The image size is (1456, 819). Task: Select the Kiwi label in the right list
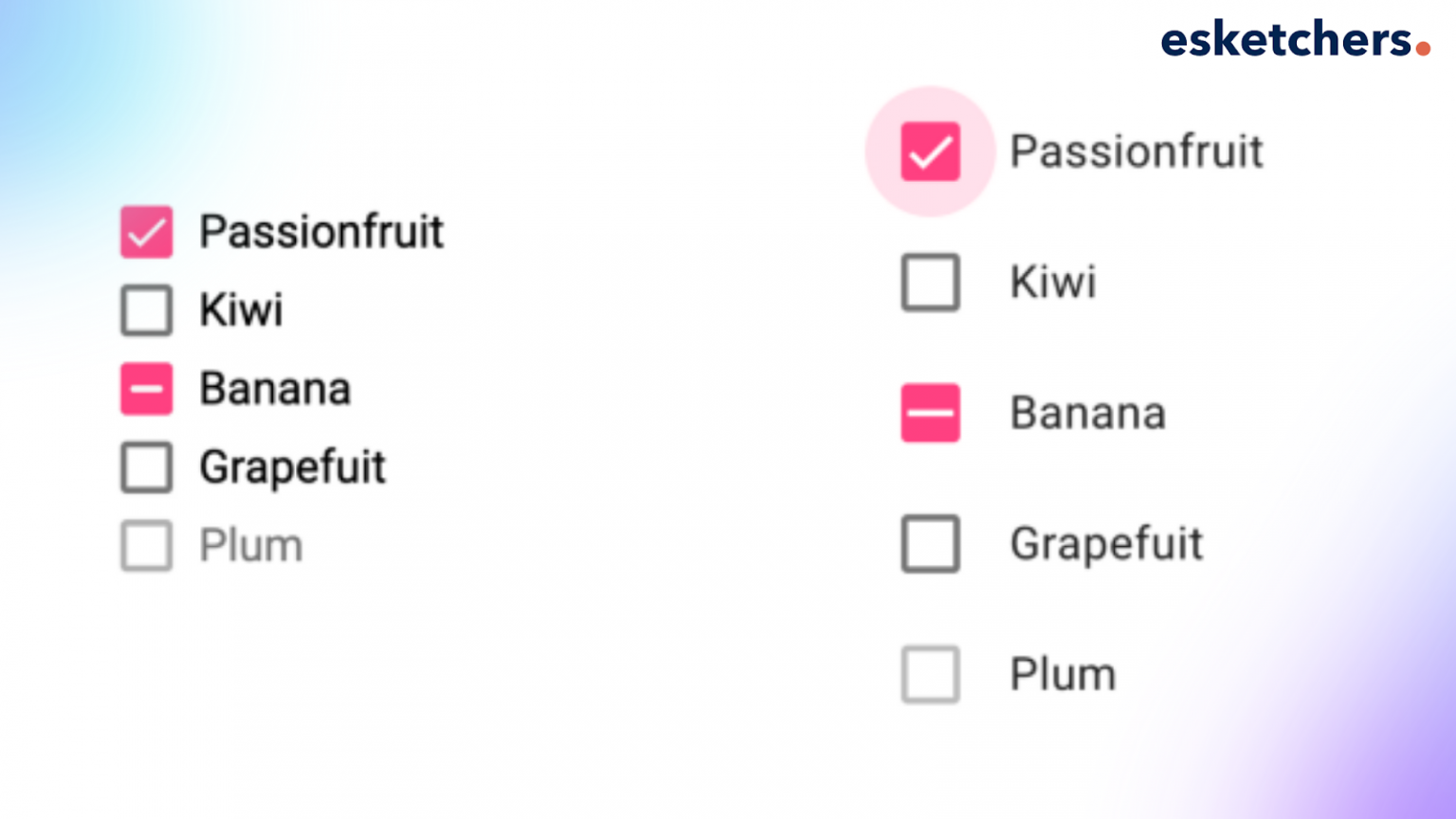(x=1053, y=282)
